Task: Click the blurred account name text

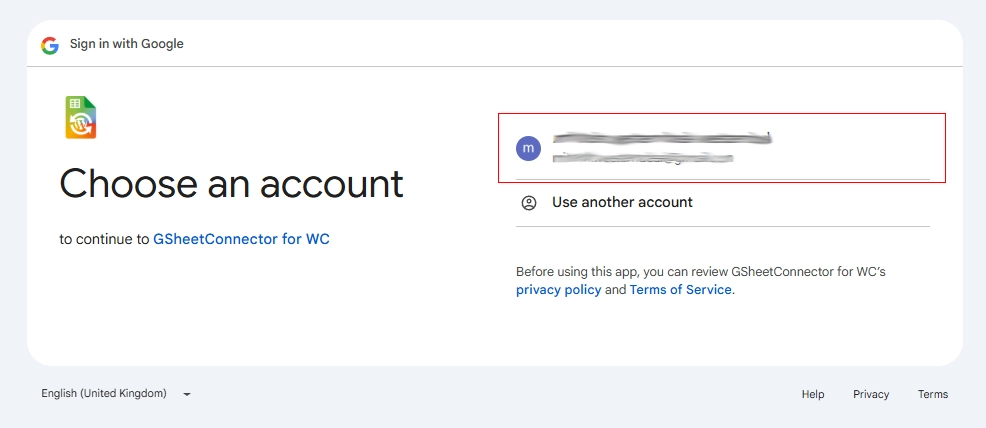Action: point(662,138)
